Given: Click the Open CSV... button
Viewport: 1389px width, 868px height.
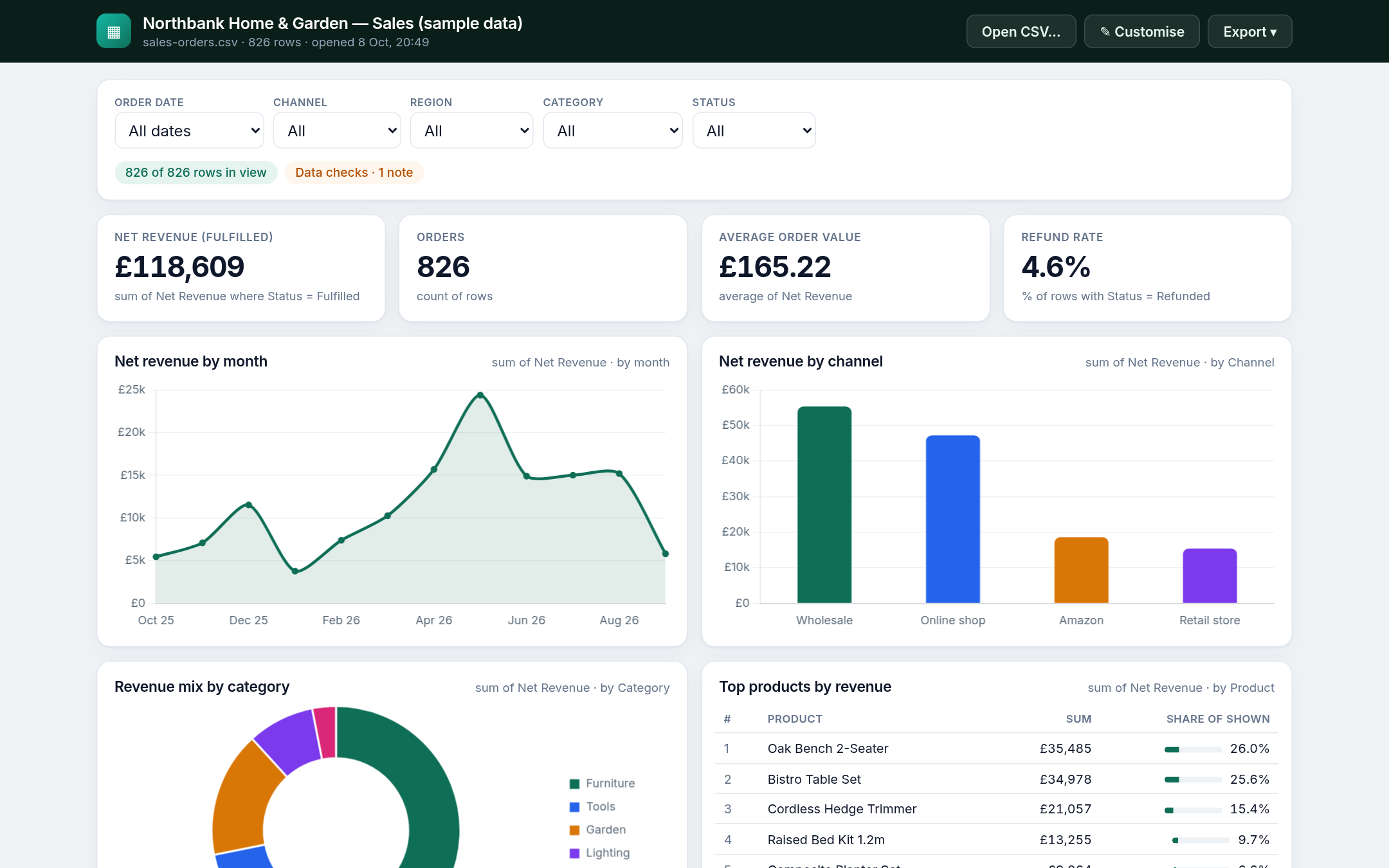Looking at the screenshot, I should pos(1021,32).
